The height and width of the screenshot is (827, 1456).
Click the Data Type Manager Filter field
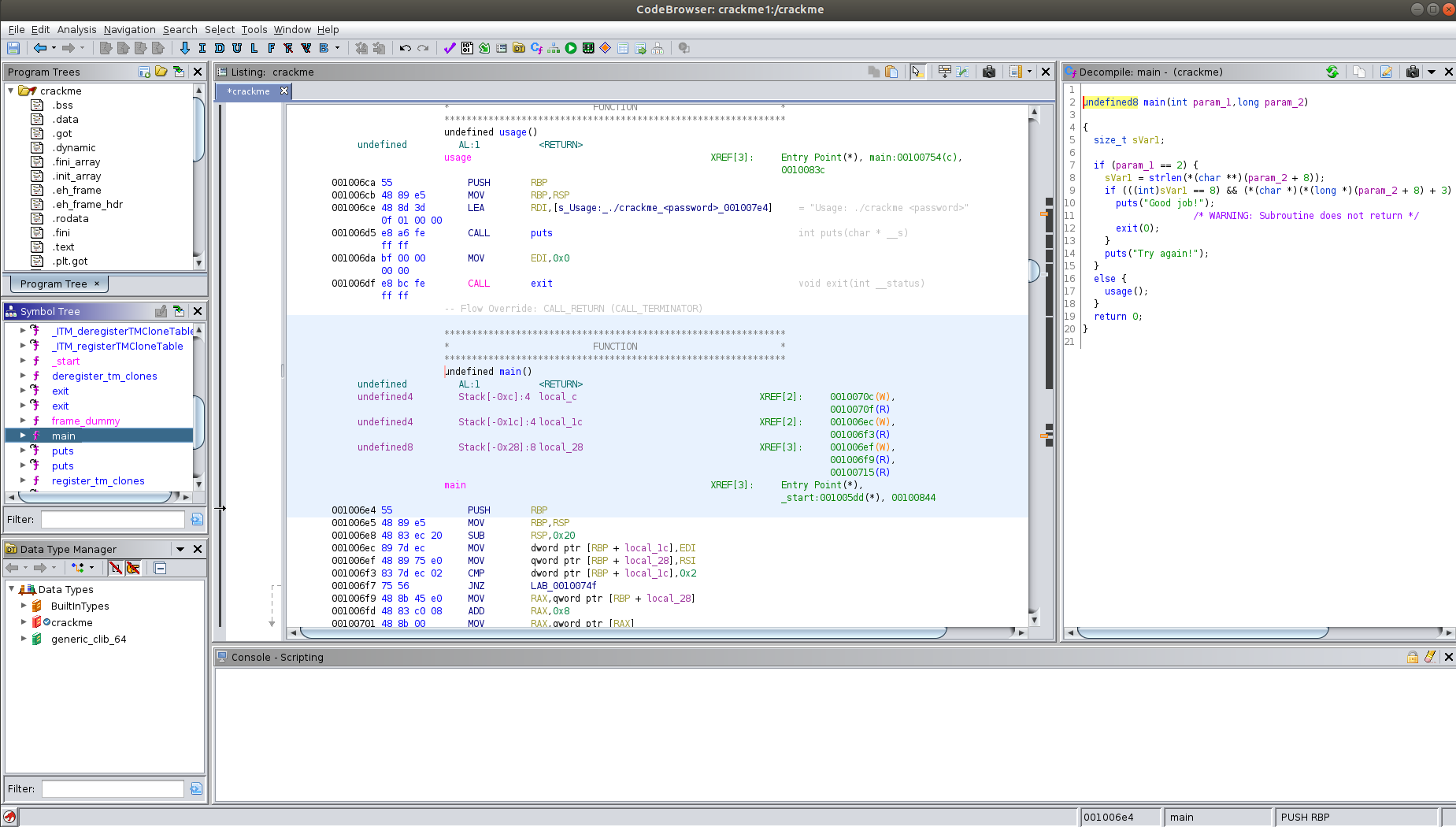(113, 788)
